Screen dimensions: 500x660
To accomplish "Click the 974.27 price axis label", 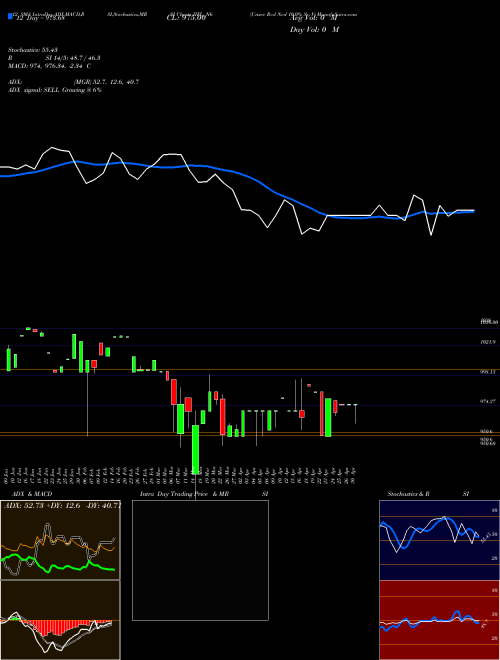I will [x=489, y=402].
